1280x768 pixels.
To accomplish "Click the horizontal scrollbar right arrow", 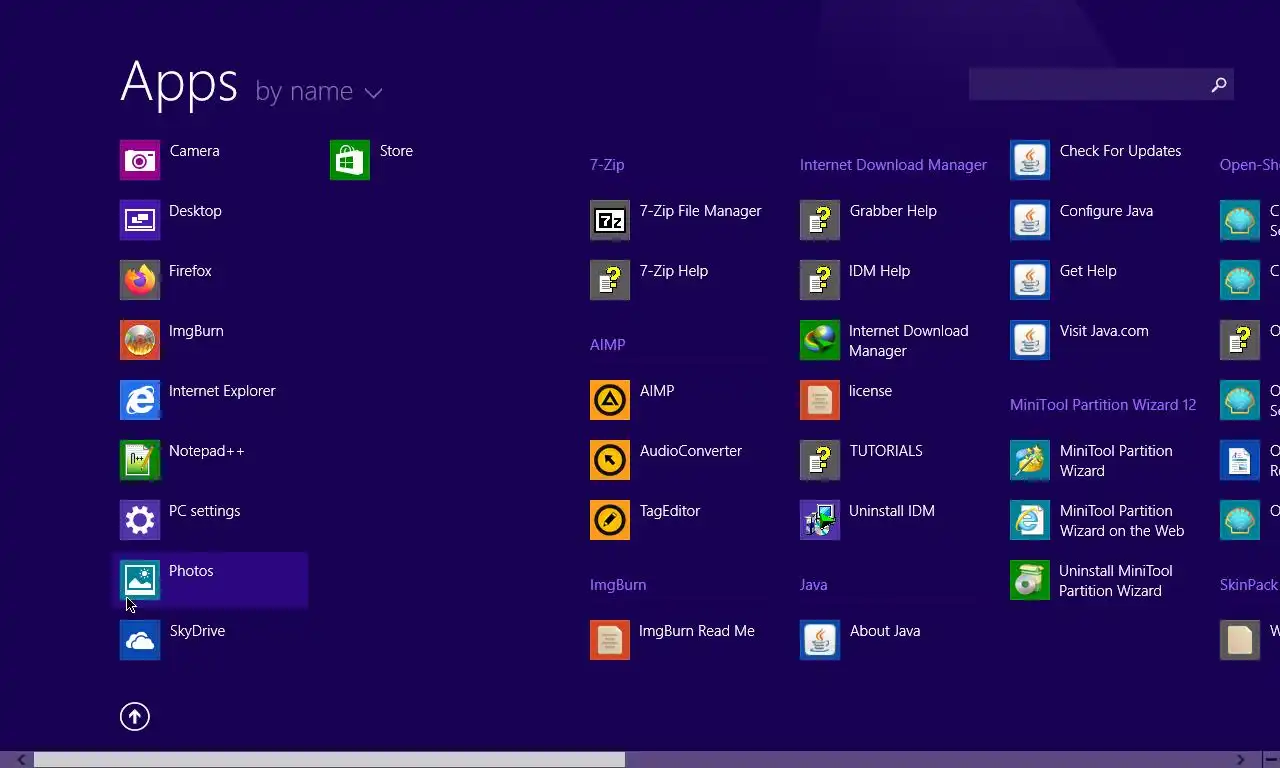I will tap(1241, 760).
